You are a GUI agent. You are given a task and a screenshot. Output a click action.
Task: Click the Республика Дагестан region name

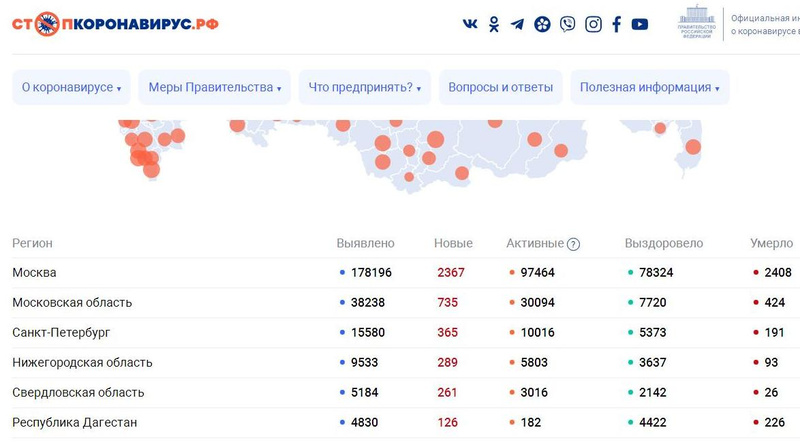(x=74, y=422)
